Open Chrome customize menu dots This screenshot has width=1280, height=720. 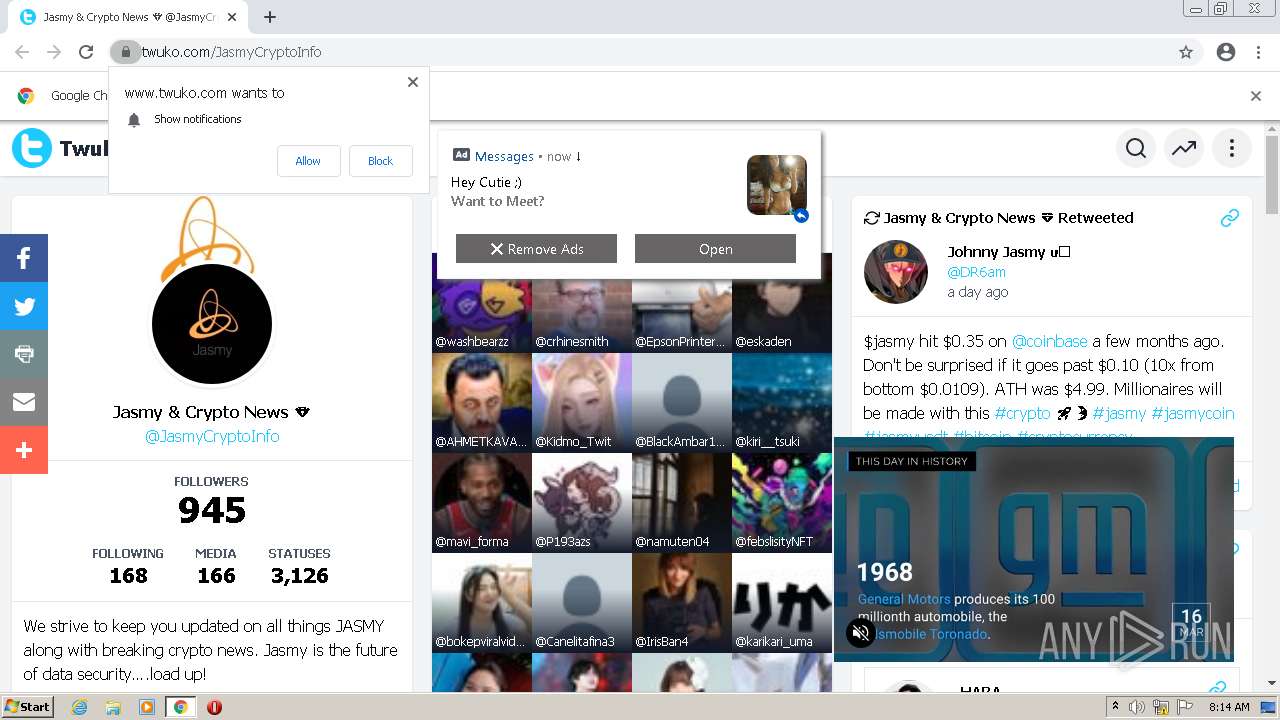tap(1258, 52)
